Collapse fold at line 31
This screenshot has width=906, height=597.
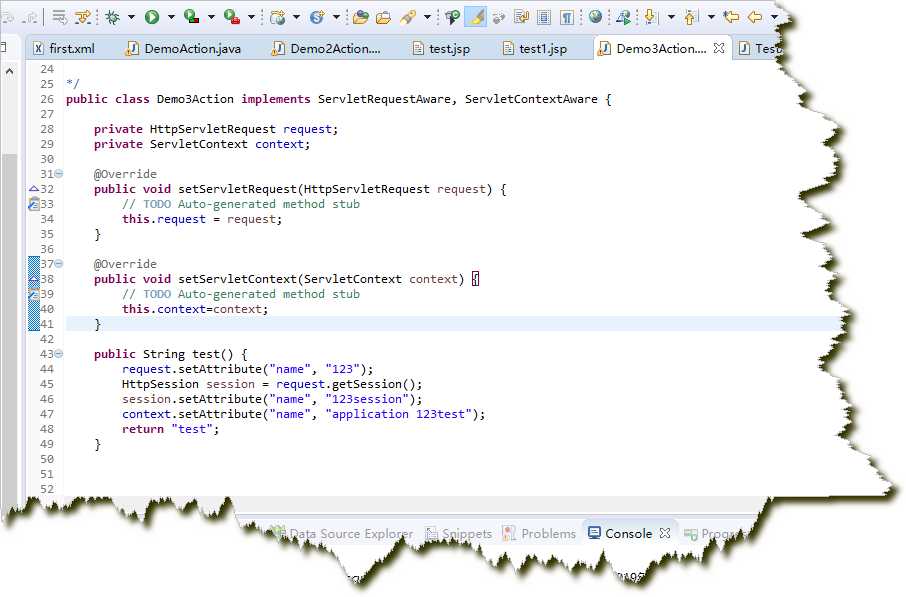click(59, 173)
